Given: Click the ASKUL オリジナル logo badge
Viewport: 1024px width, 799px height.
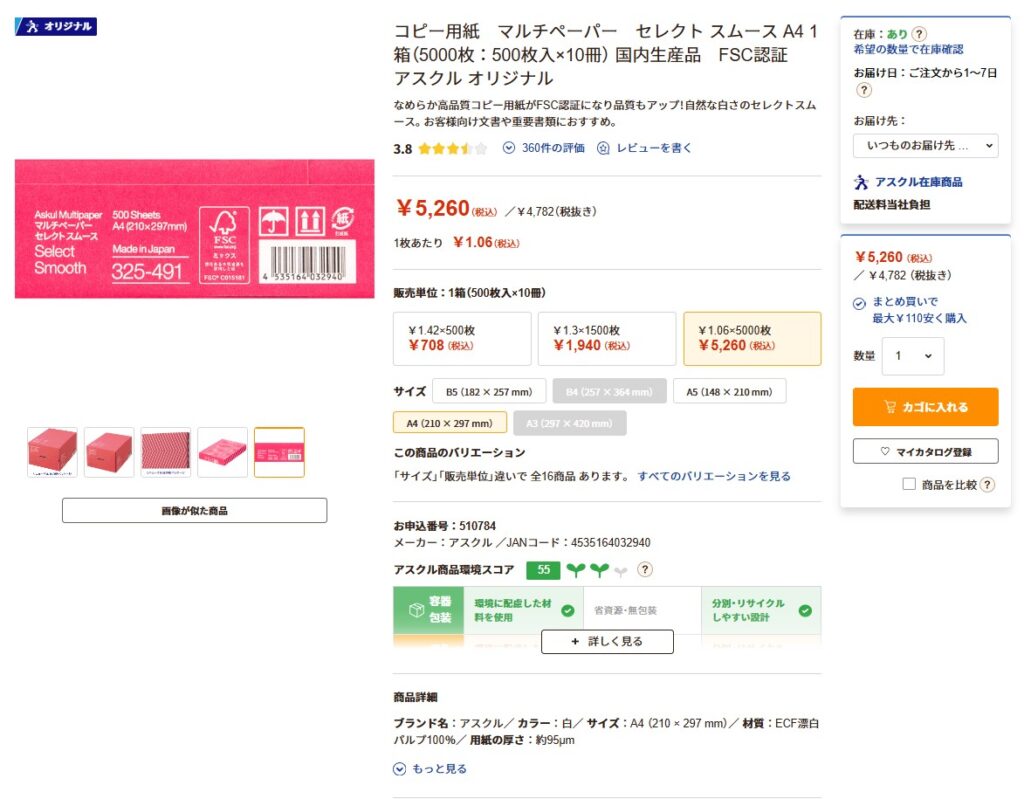Looking at the screenshot, I should coord(56,26).
